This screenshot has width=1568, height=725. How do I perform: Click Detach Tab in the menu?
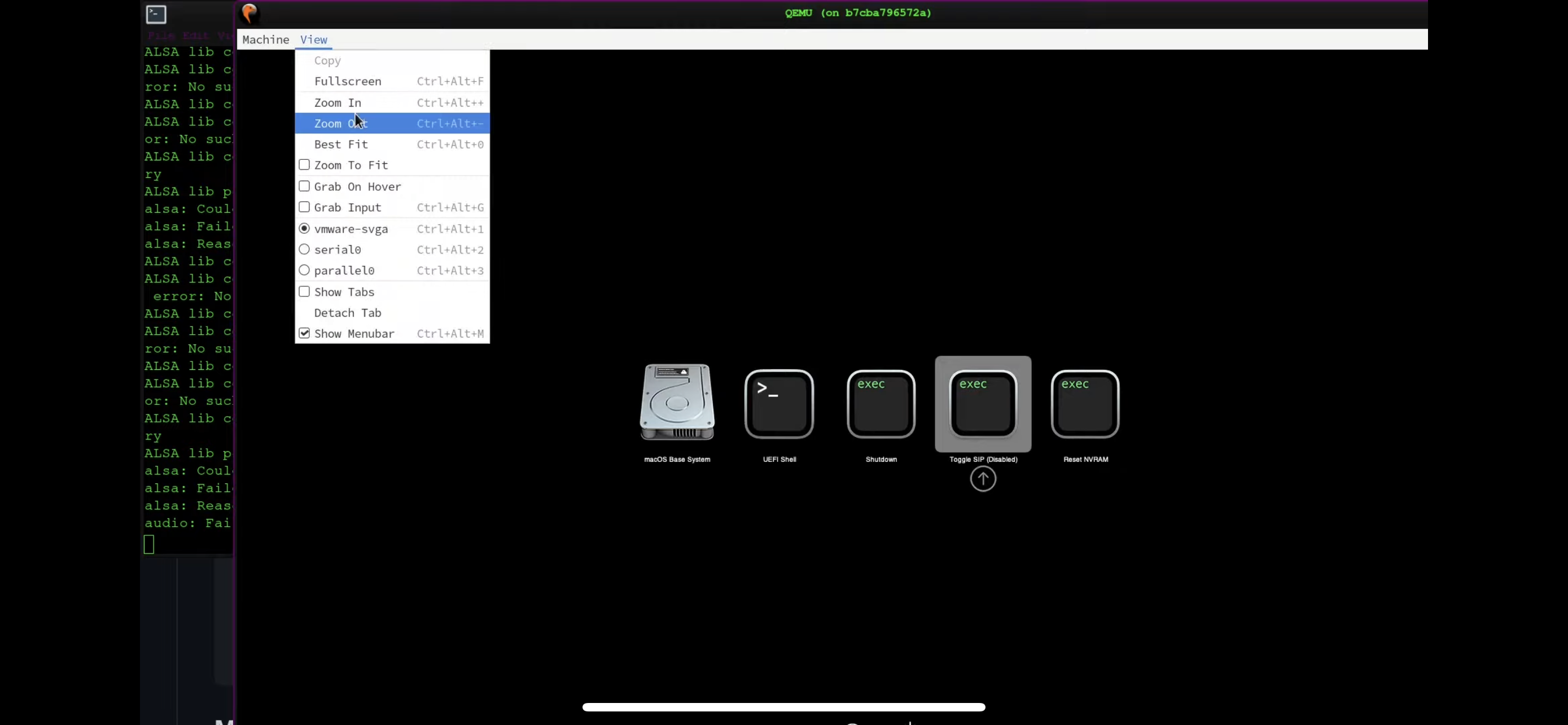point(348,313)
